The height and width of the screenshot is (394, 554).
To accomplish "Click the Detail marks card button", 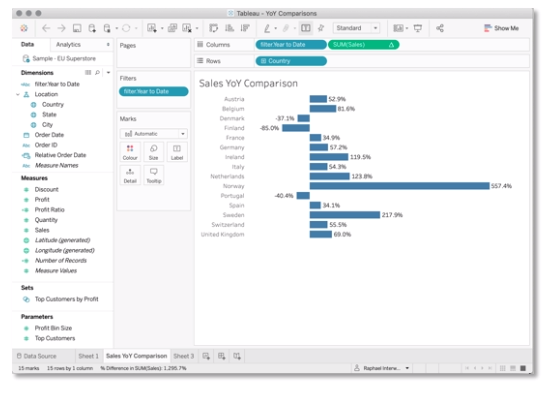I will [130, 175].
